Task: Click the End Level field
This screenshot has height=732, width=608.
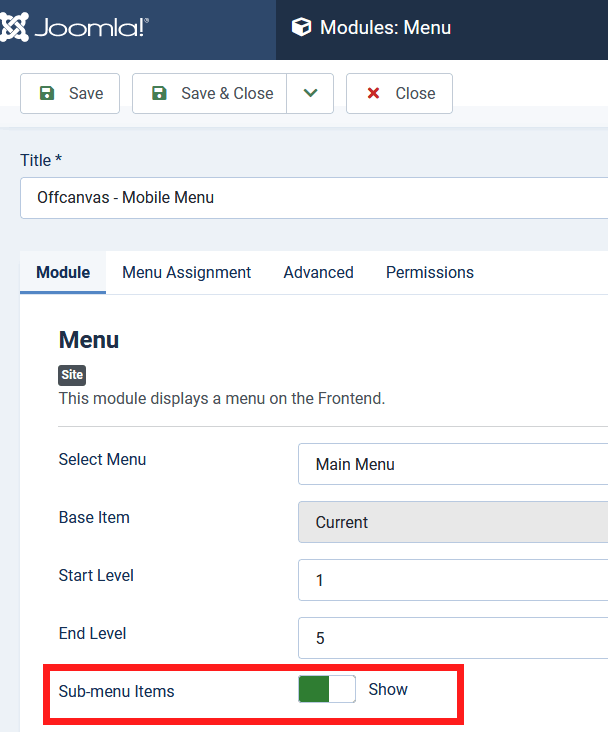Action: coord(452,638)
